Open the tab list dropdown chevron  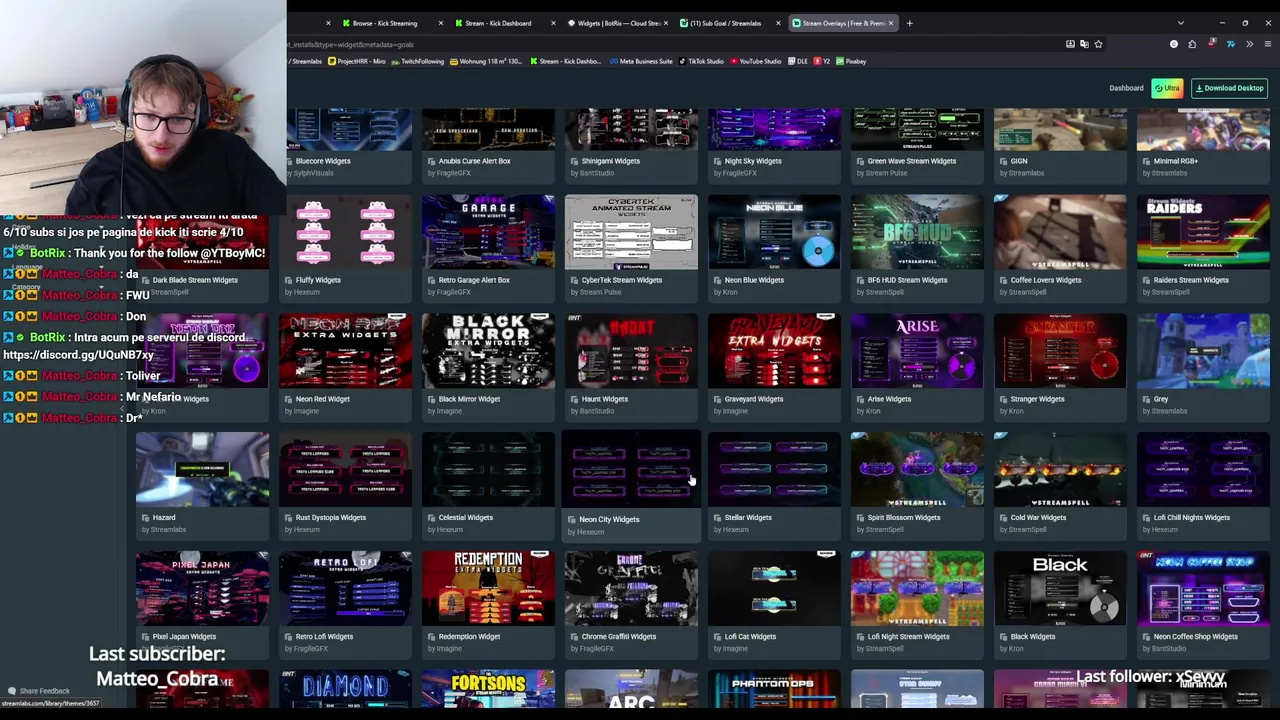(1180, 23)
